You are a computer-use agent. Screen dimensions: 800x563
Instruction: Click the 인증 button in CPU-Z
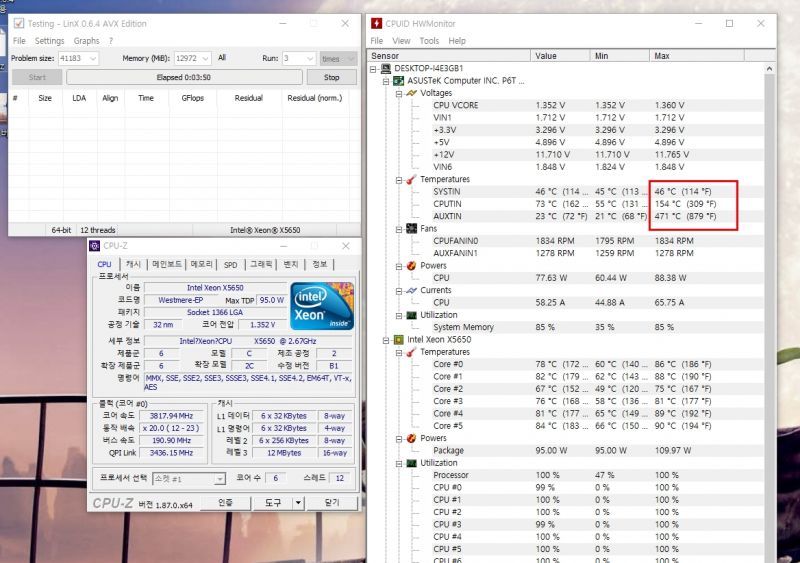tap(226, 503)
